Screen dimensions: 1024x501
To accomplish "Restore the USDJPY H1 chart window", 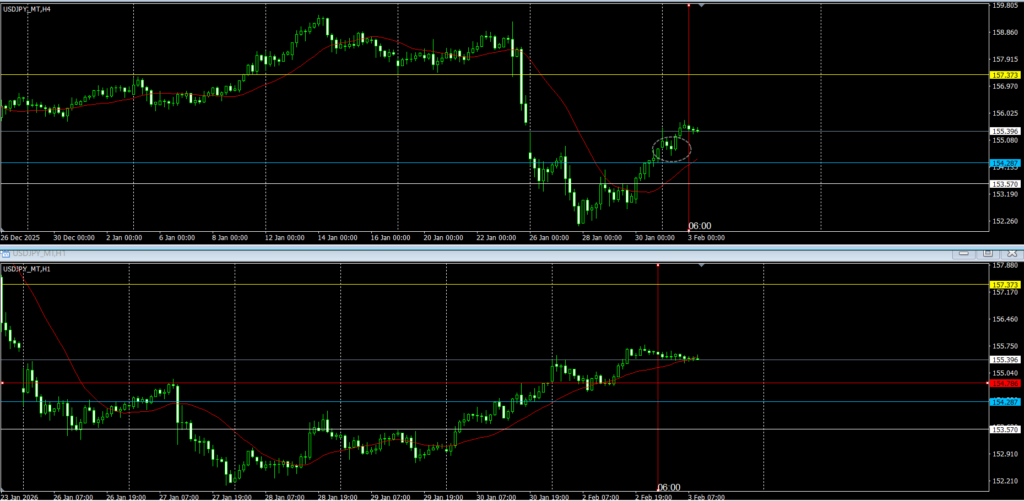I will pos(986,254).
